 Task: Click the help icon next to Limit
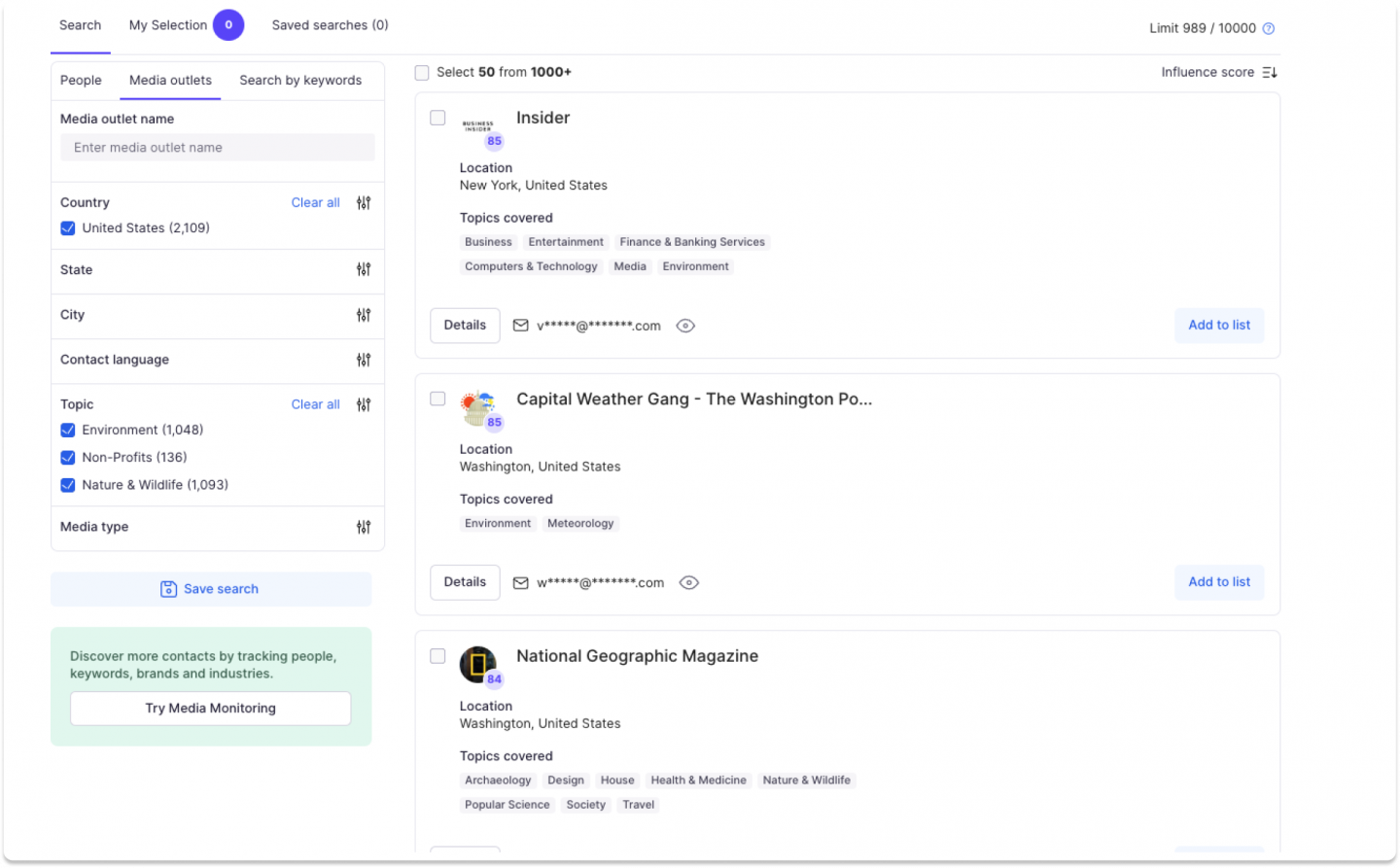point(1268,28)
